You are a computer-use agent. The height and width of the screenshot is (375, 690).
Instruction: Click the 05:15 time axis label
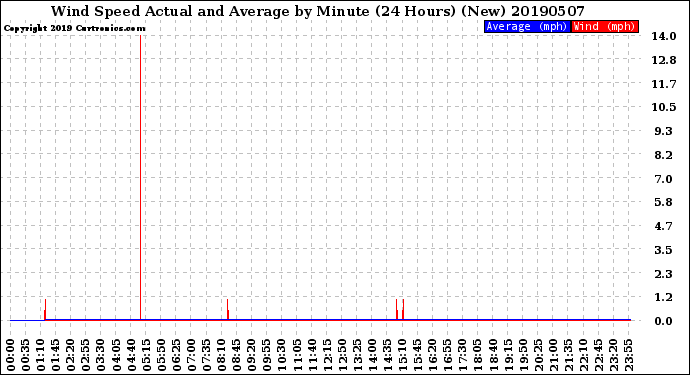coord(146,355)
